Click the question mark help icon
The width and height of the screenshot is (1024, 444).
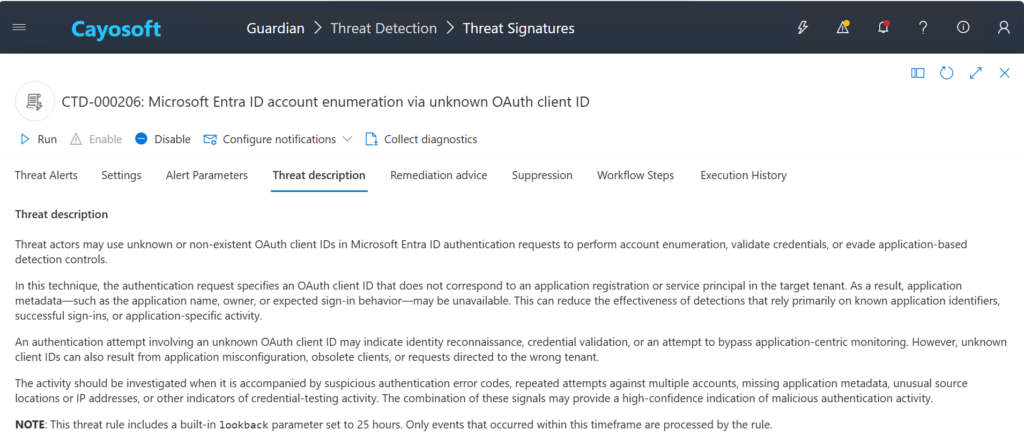(923, 28)
